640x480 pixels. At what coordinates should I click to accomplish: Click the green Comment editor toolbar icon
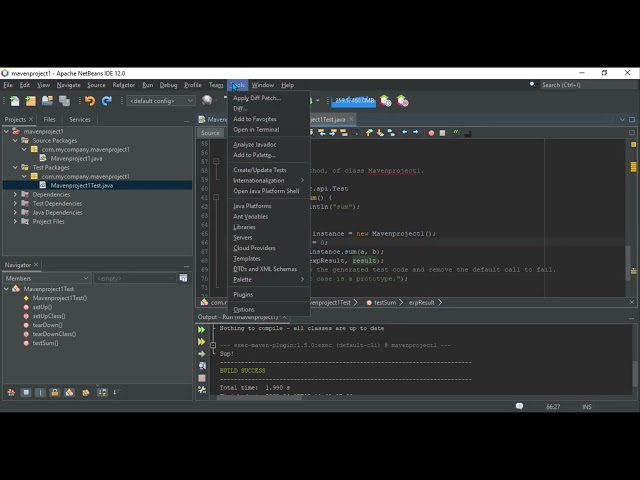tap(456, 133)
